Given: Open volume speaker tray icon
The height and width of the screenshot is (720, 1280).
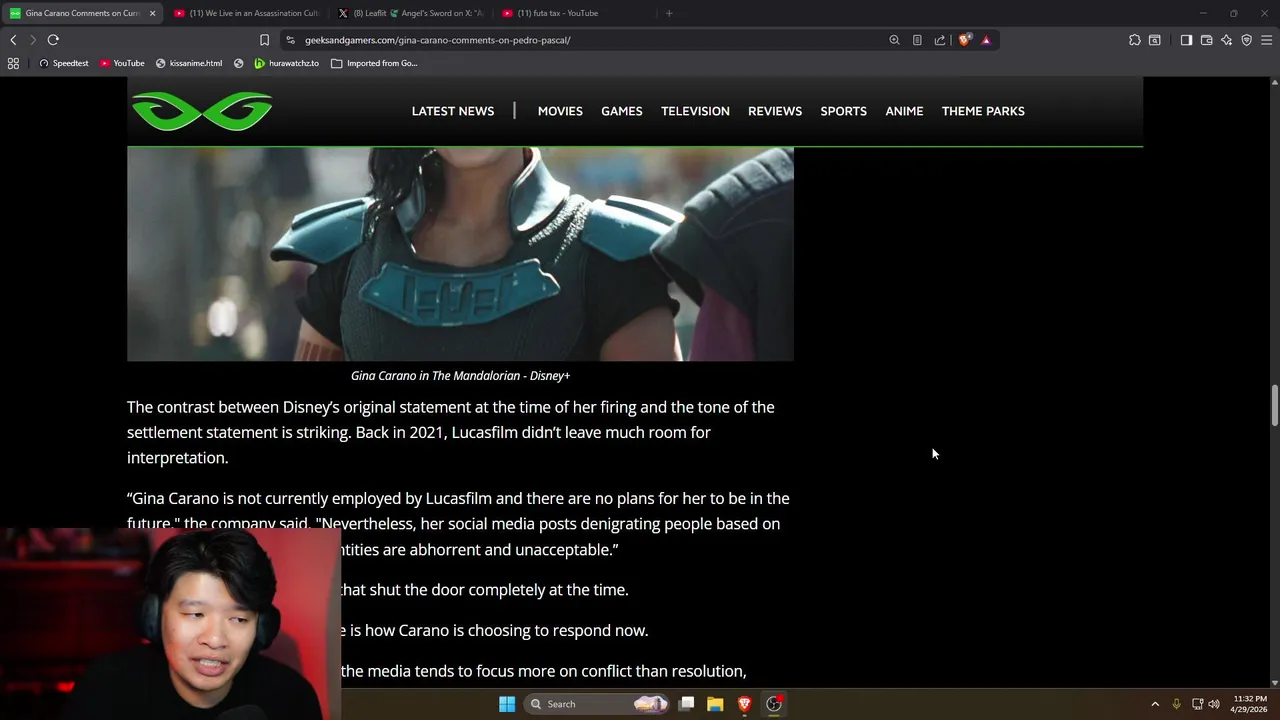Looking at the screenshot, I should tap(1214, 704).
